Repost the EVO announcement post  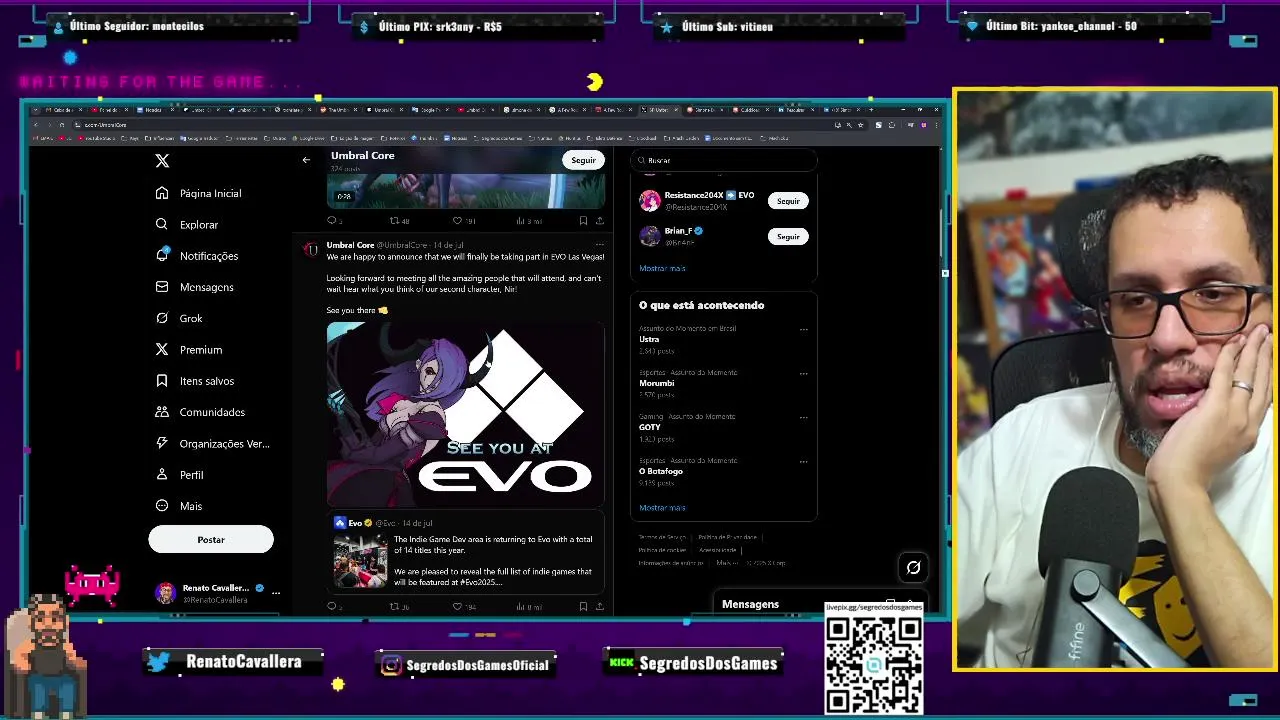[399, 606]
